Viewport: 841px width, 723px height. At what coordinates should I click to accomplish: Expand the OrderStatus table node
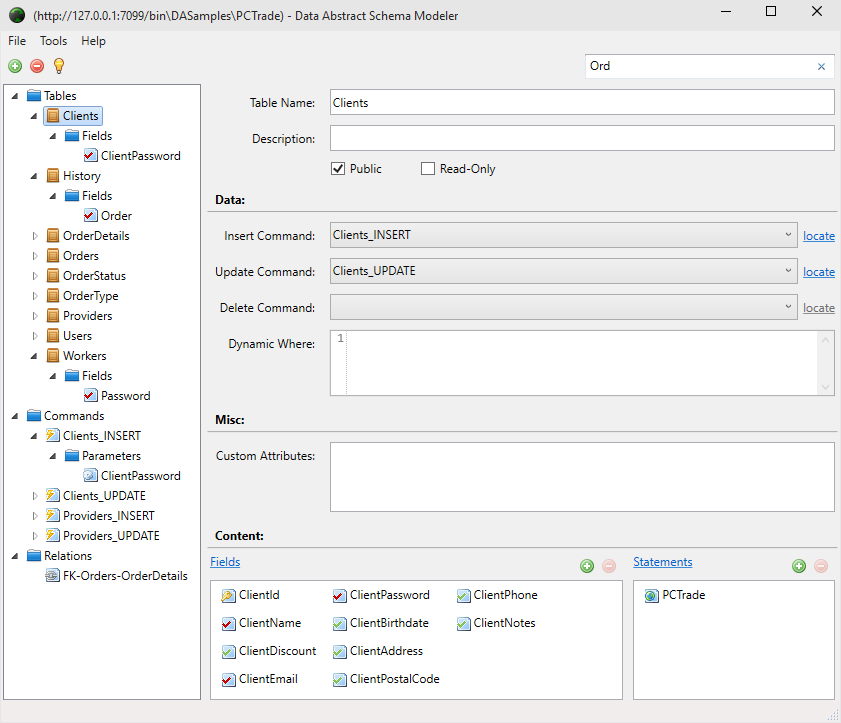pyautogui.click(x=35, y=276)
